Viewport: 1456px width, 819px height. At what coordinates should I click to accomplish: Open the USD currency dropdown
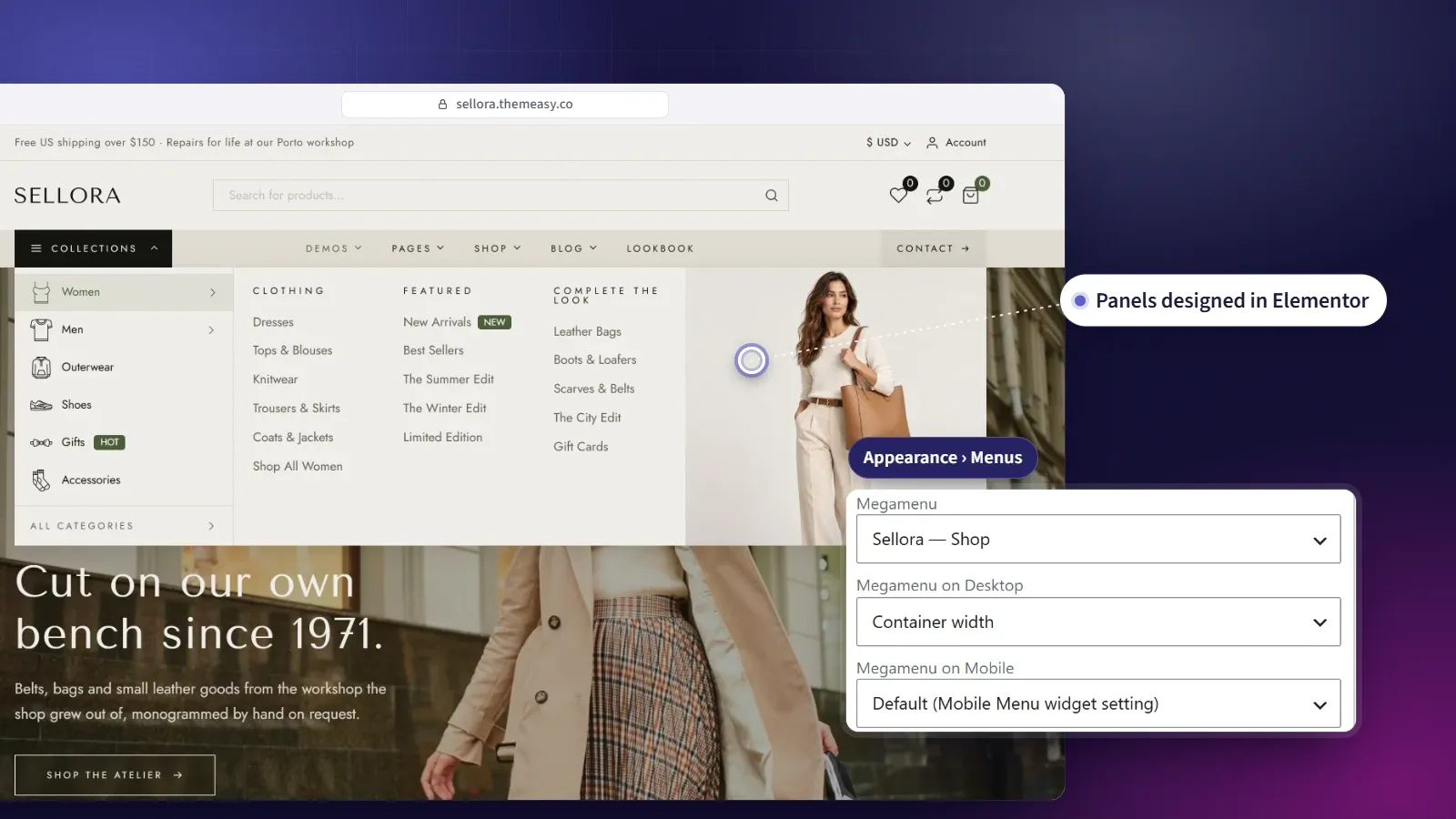pyautogui.click(x=888, y=143)
